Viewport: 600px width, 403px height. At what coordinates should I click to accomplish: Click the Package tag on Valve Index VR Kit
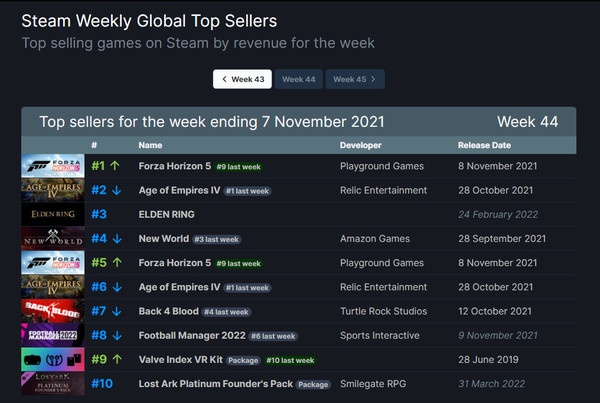(243, 361)
